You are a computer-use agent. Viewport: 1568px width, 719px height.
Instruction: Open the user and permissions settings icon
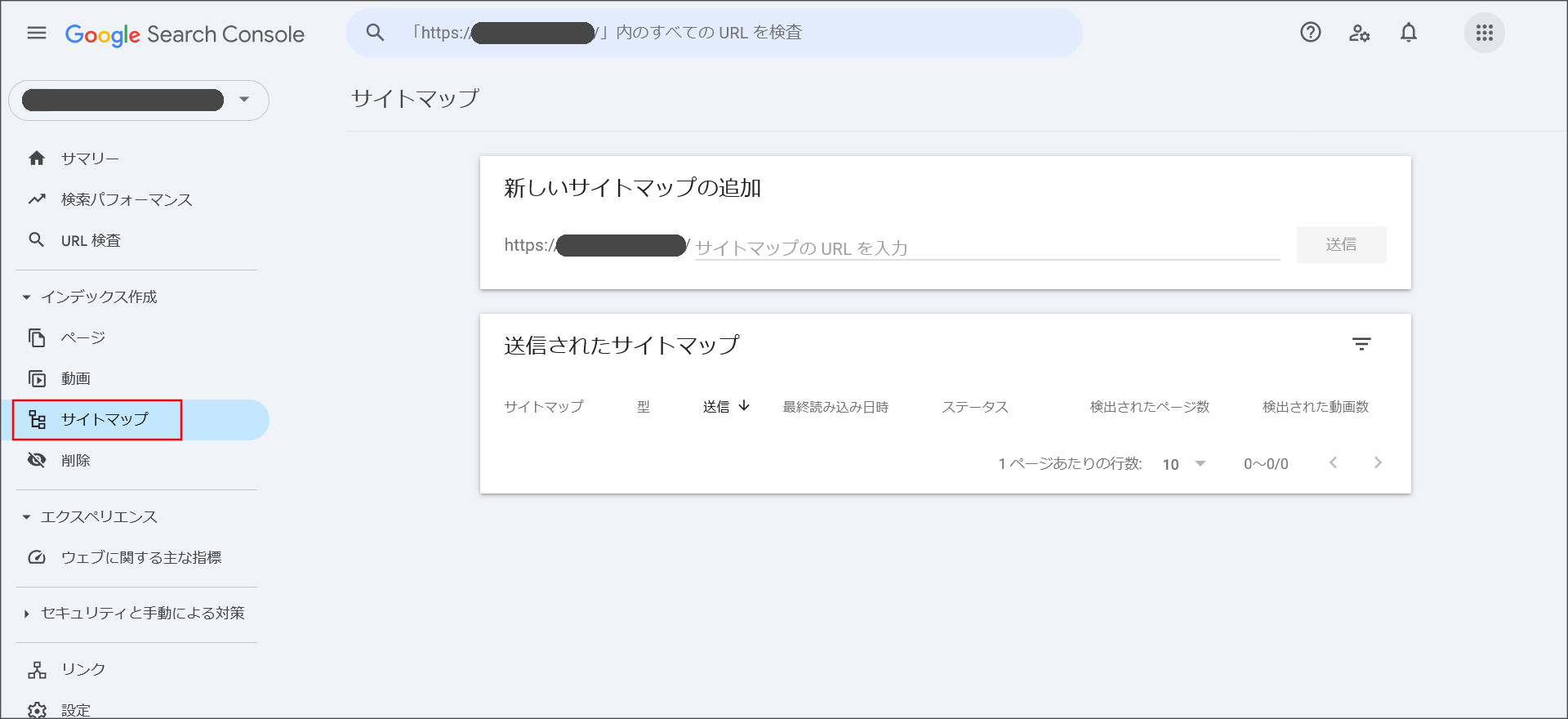1360,33
